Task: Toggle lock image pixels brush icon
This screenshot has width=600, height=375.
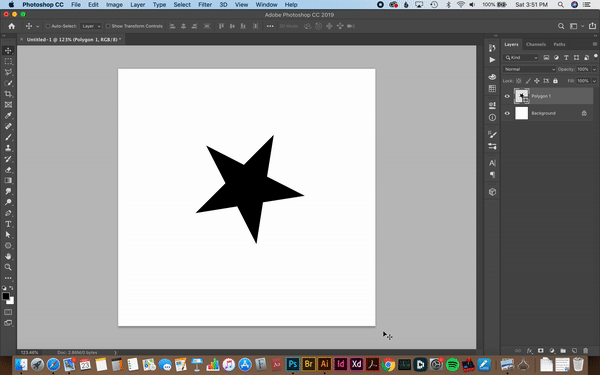Action: click(528, 81)
